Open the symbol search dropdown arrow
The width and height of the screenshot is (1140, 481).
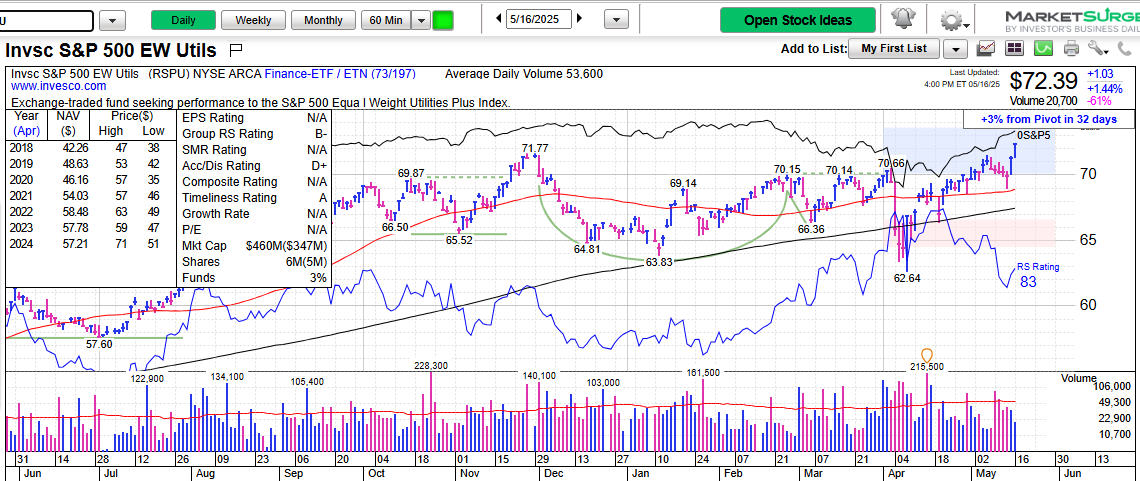coord(112,20)
